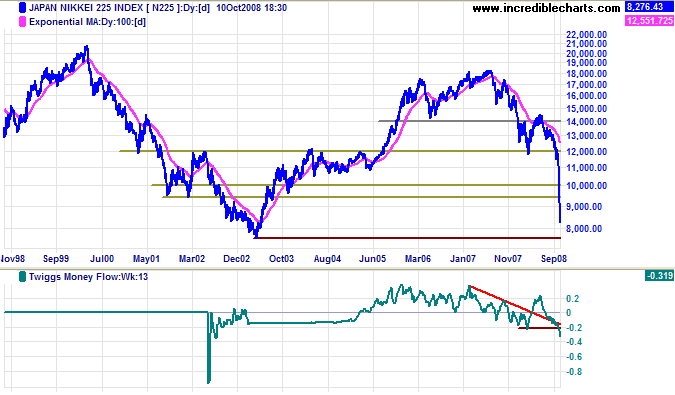This screenshot has width=675, height=395.
Task: Click the grey 14,000 resistance line
Action: point(469,121)
